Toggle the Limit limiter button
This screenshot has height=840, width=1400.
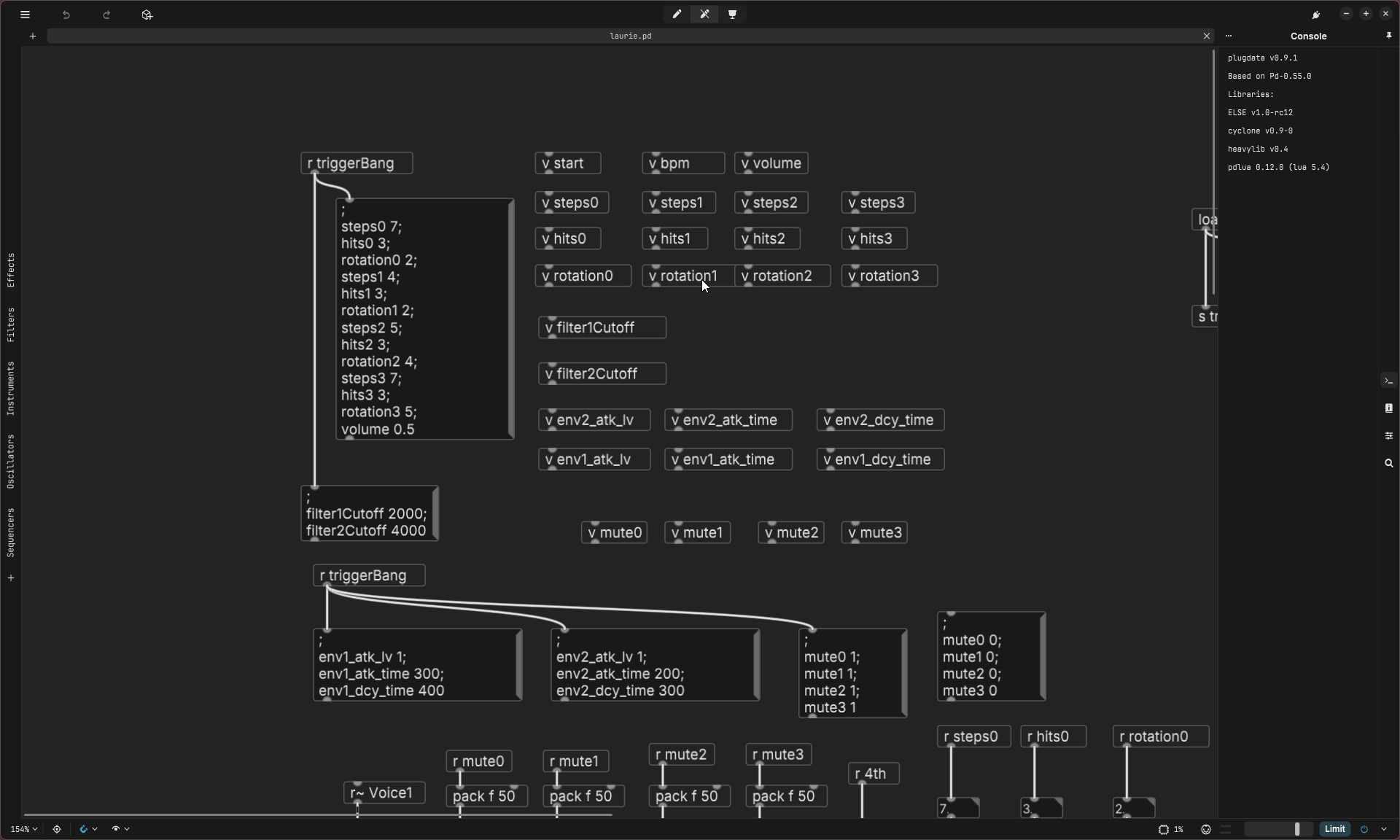point(1334,829)
